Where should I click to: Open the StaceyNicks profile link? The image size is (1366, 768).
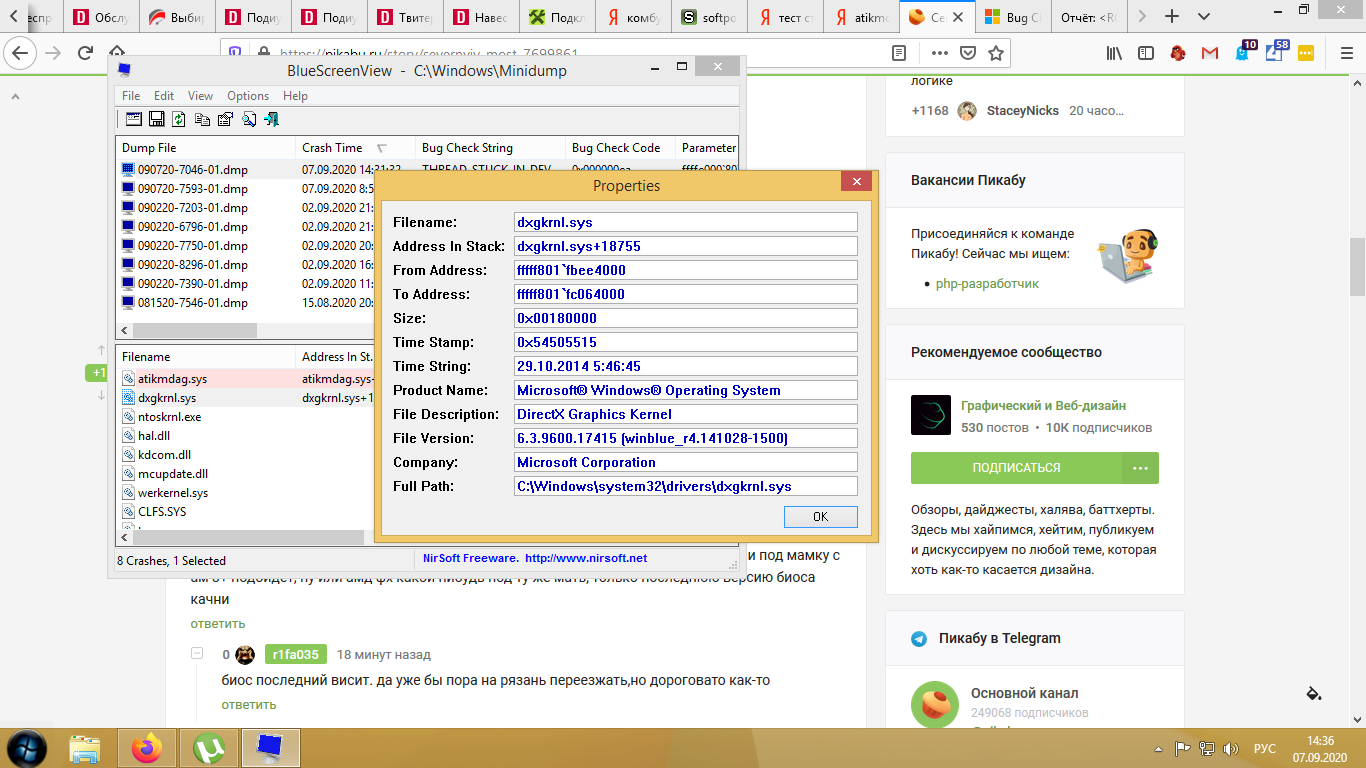pyautogui.click(x=1023, y=111)
